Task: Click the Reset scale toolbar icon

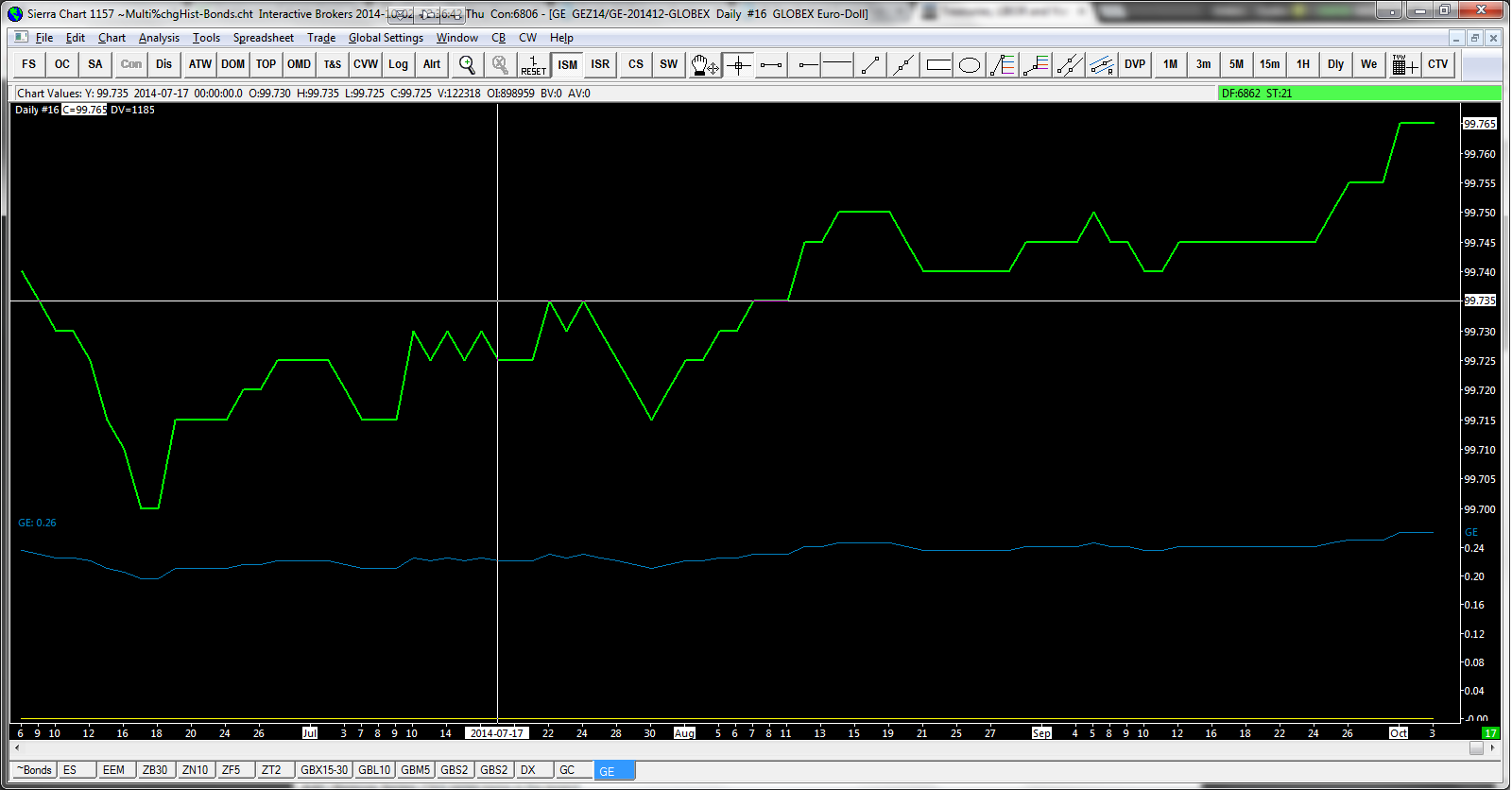Action: 533,64
